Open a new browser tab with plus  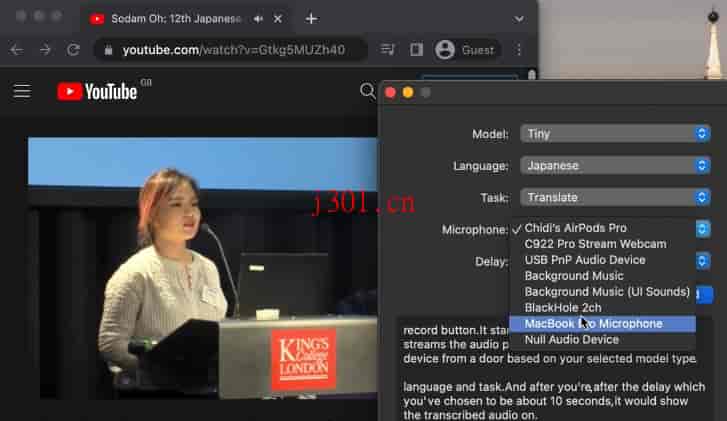[312, 19]
